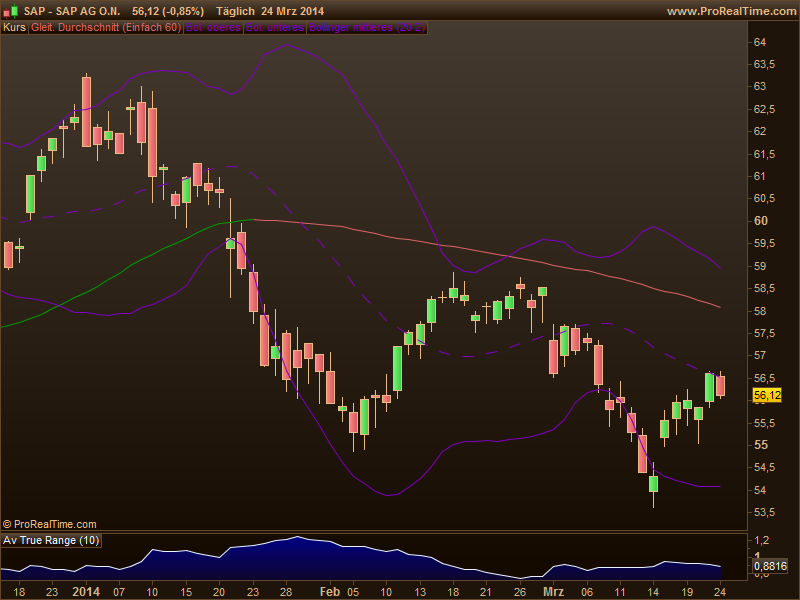Select the Bol. unteres indicator label

[x=275, y=28]
